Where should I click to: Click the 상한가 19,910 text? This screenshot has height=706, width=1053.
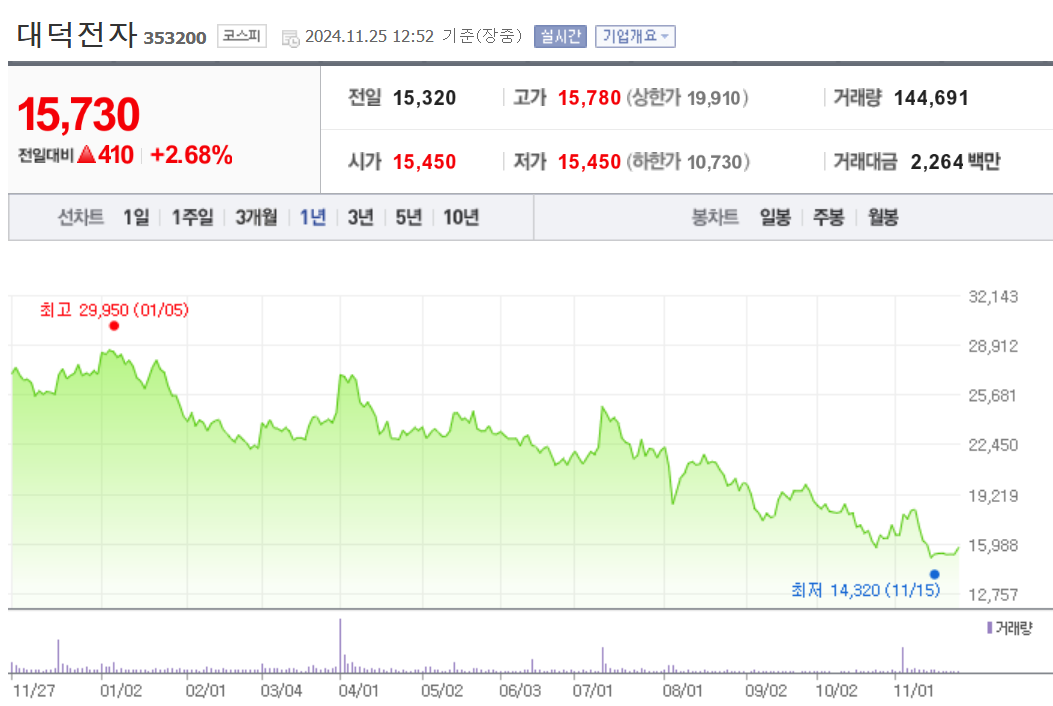(x=687, y=98)
